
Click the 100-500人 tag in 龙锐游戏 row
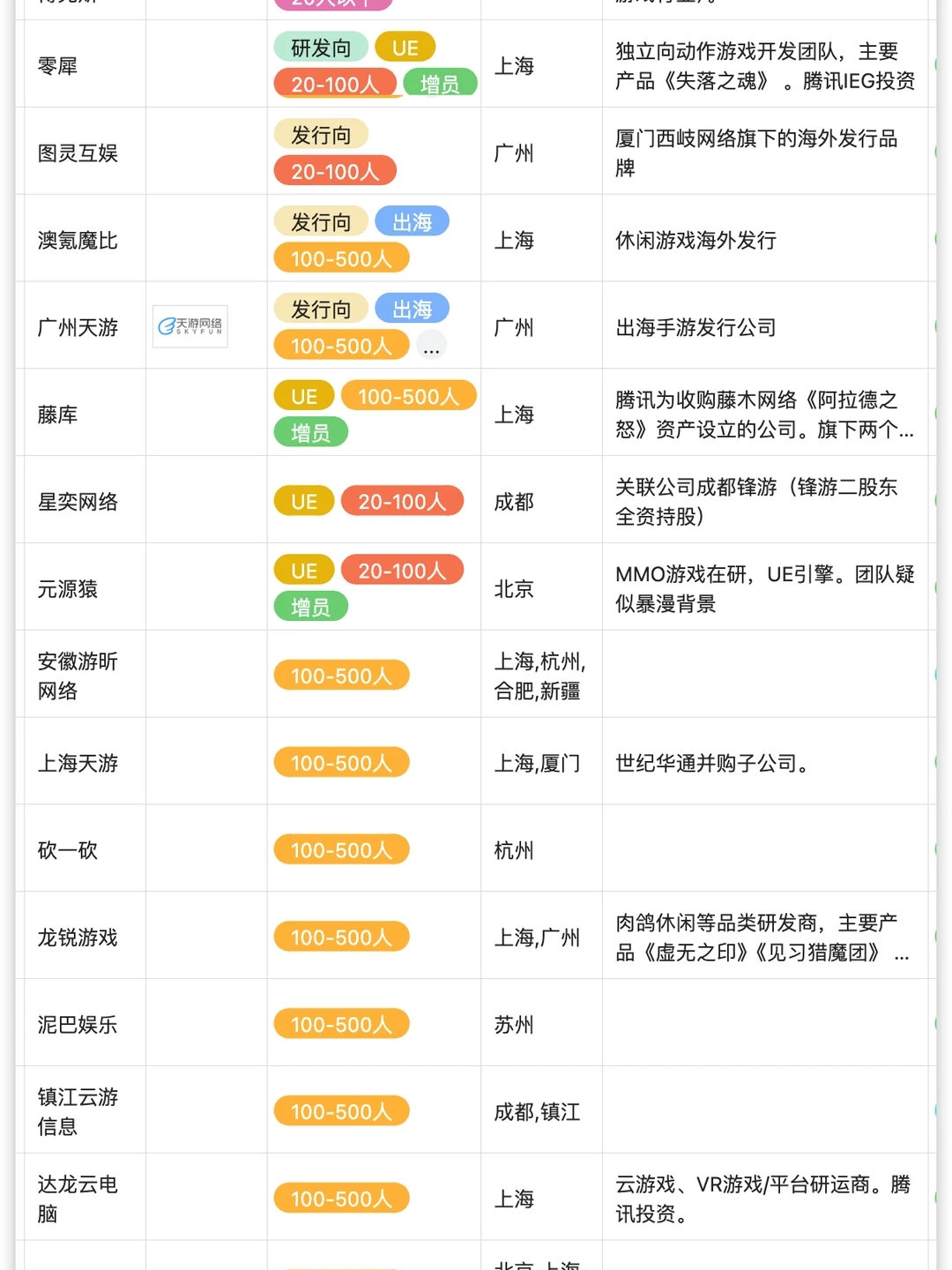(x=341, y=937)
